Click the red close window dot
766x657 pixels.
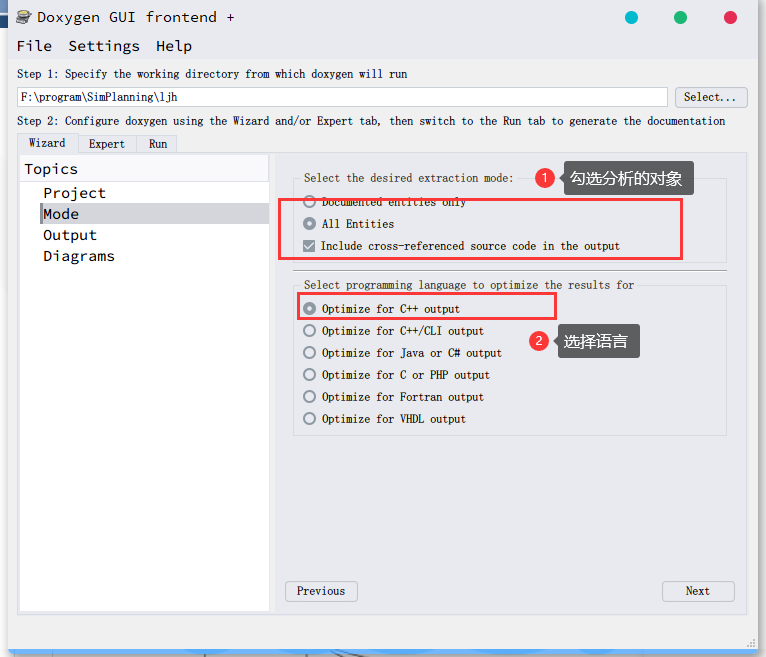pyautogui.click(x=730, y=18)
